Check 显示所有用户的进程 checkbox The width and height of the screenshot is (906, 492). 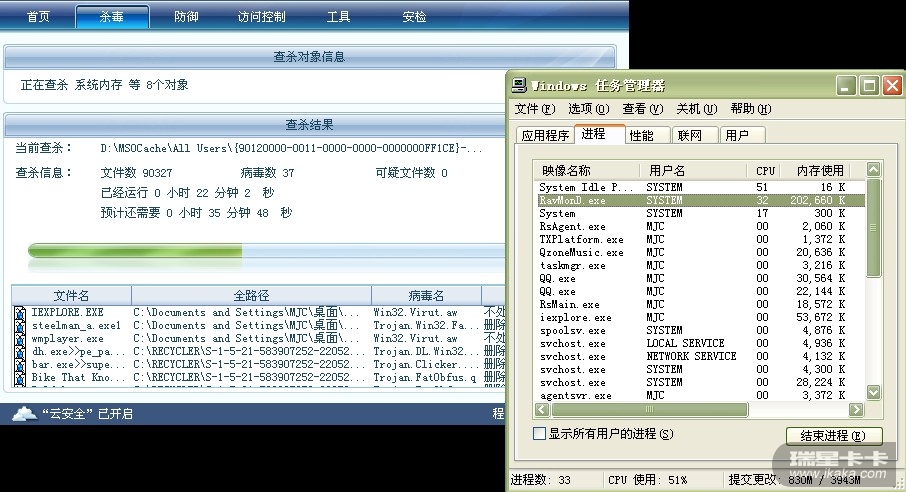(539, 434)
